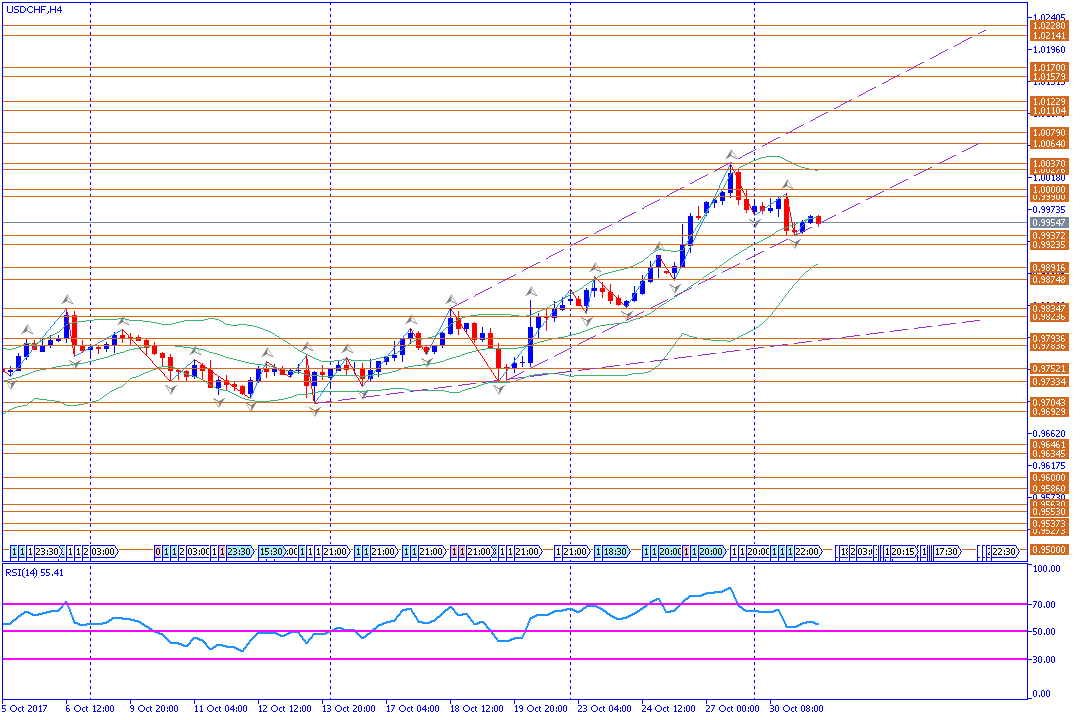Click the RSI(14) 55.41 indicator label
The width and height of the screenshot is (1080, 720).
tap(34, 573)
